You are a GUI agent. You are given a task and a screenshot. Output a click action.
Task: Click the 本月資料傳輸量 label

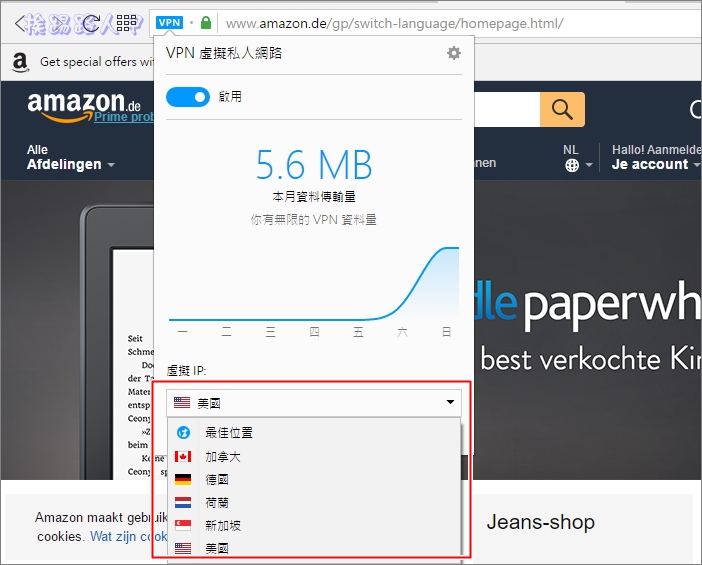[314, 197]
